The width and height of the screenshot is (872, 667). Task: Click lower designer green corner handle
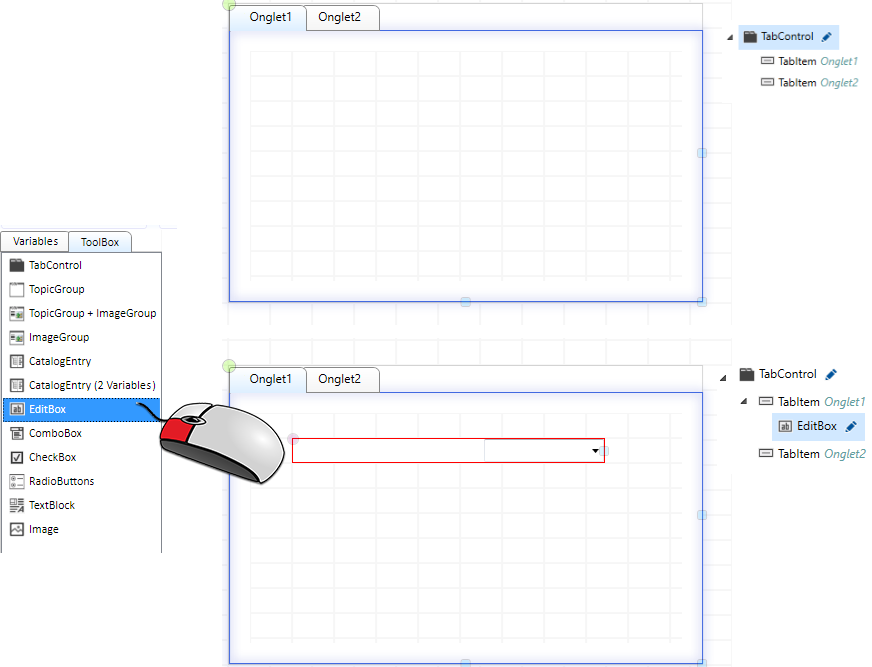[x=229, y=366]
